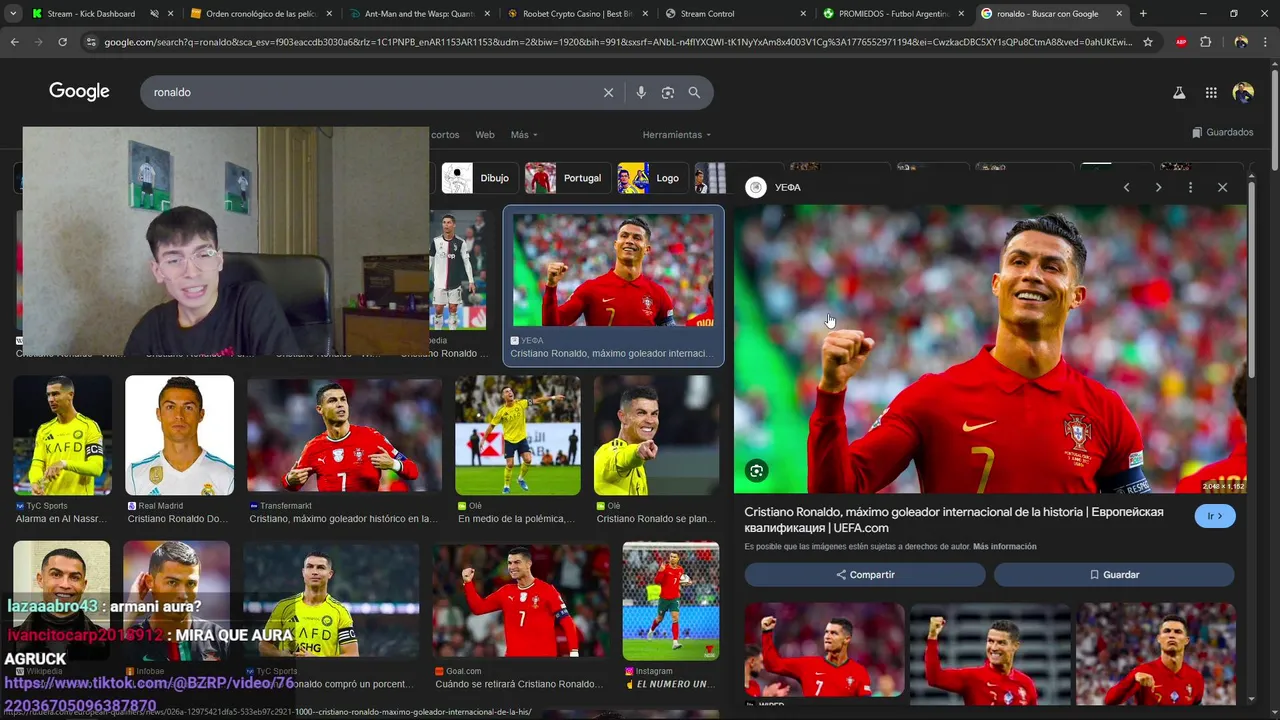
Task: Unmute the Kick Dashboard tab
Action: click(154, 14)
